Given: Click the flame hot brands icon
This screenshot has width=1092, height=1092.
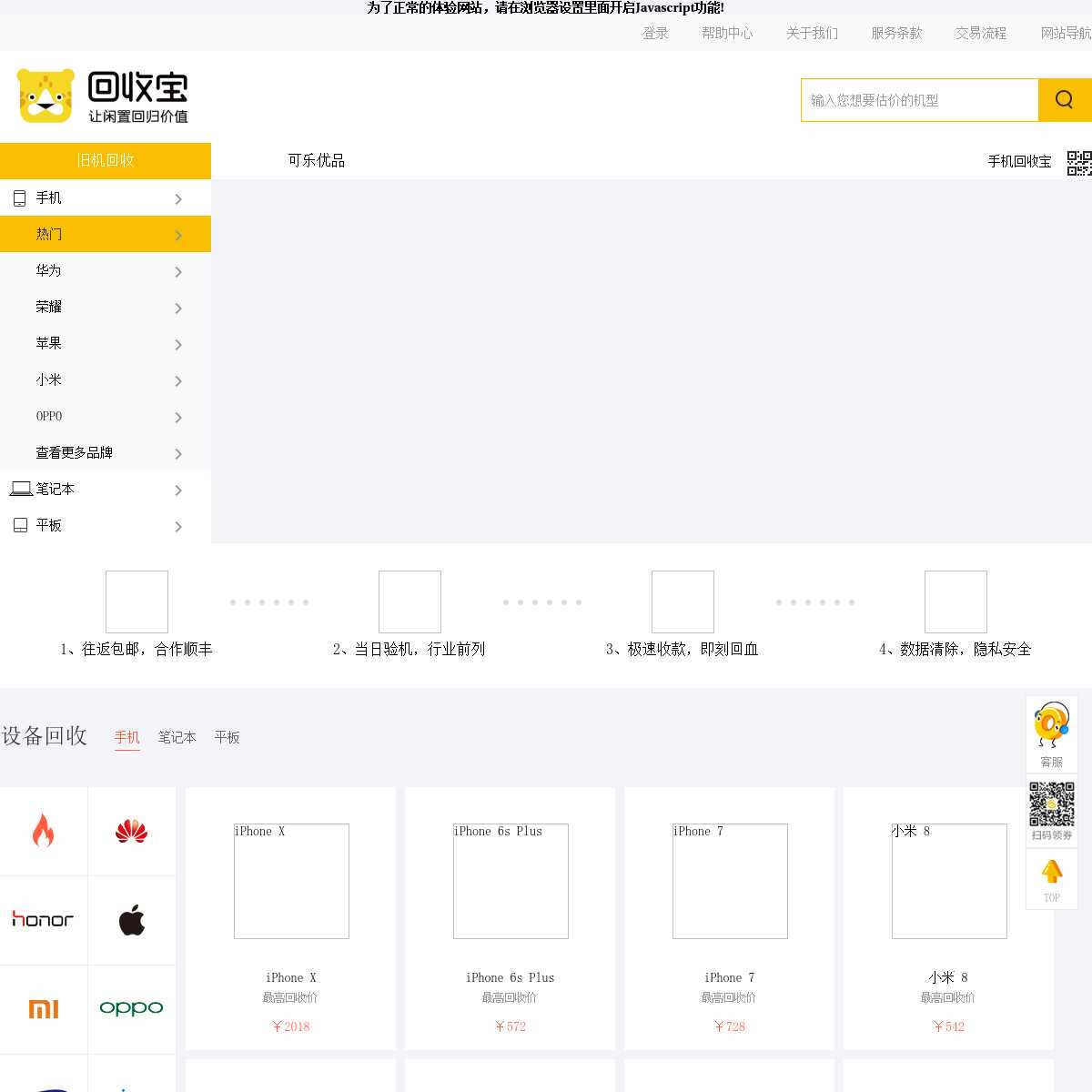Looking at the screenshot, I should click(x=43, y=832).
